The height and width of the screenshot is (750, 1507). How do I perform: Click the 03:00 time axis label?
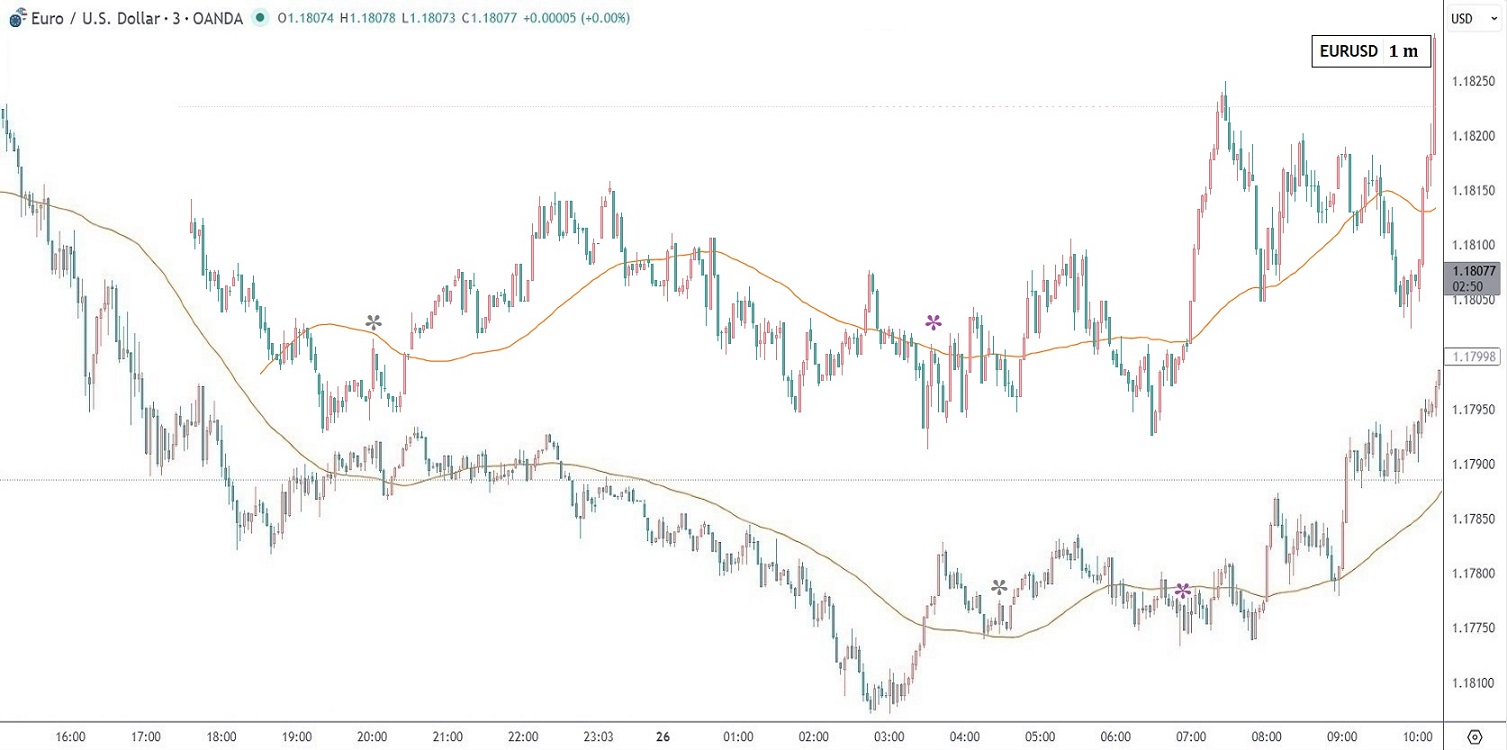(889, 737)
